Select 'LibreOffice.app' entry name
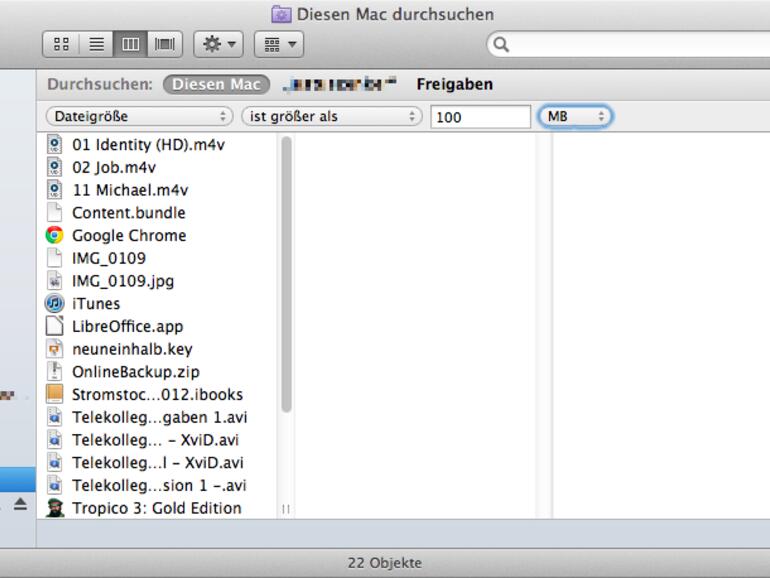This screenshot has height=578, width=770. [128, 327]
